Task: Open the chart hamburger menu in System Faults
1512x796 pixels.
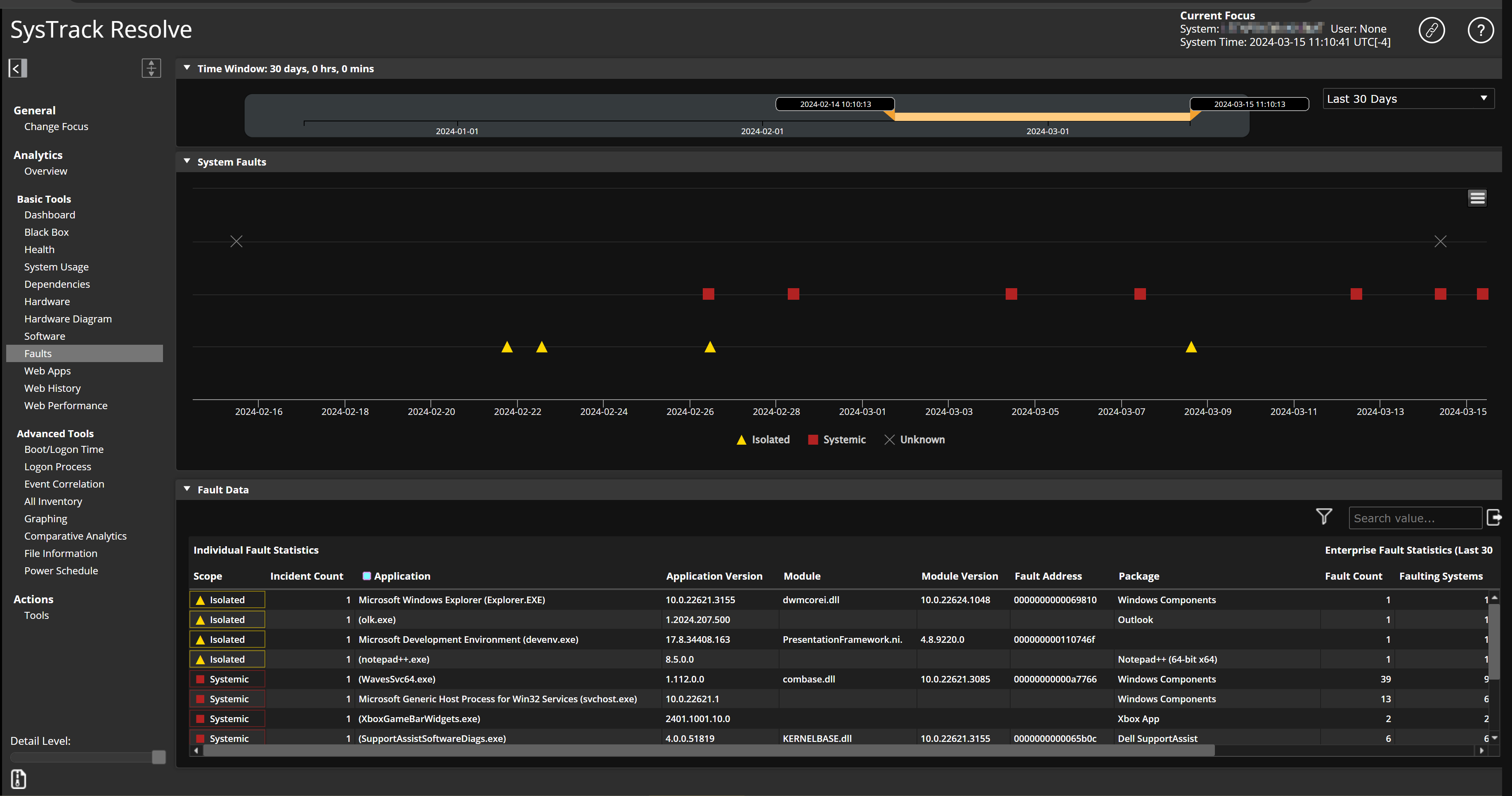Action: pyautogui.click(x=1477, y=198)
